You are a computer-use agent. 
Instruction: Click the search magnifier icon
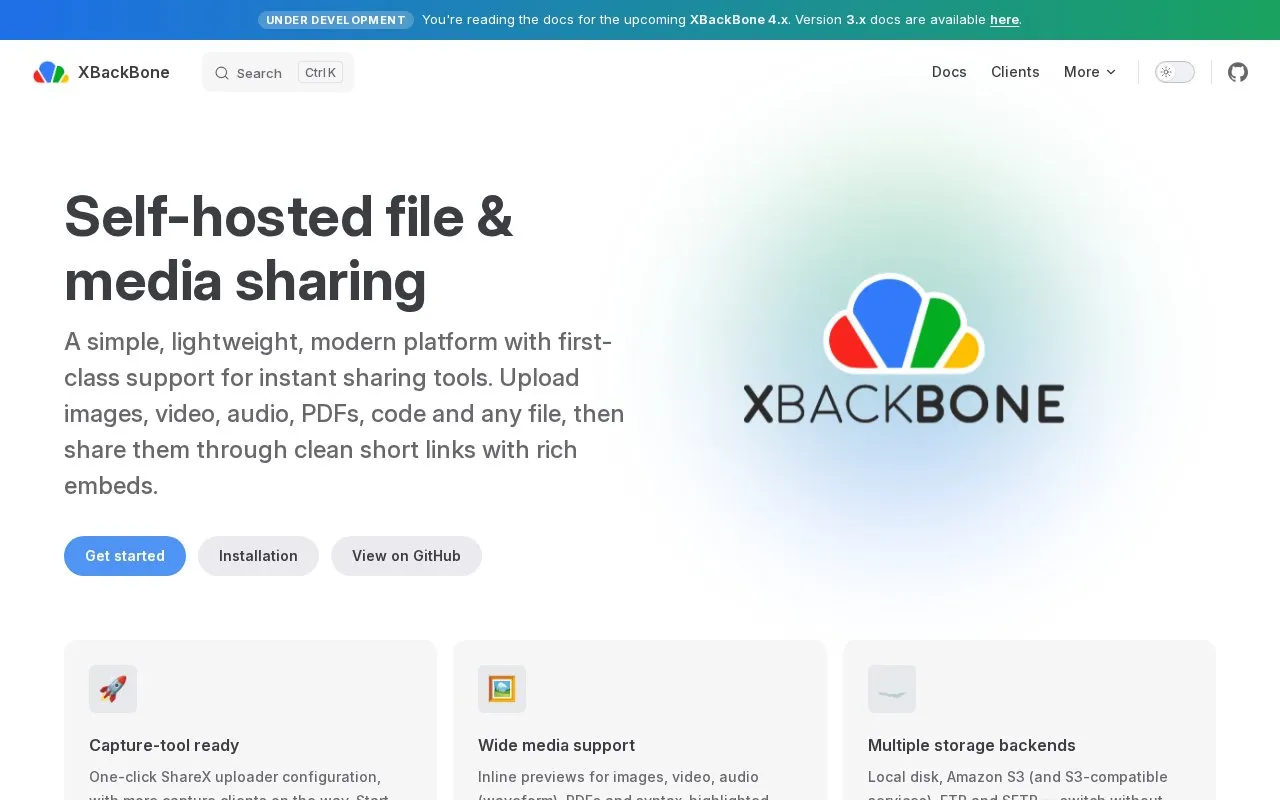pyautogui.click(x=222, y=73)
